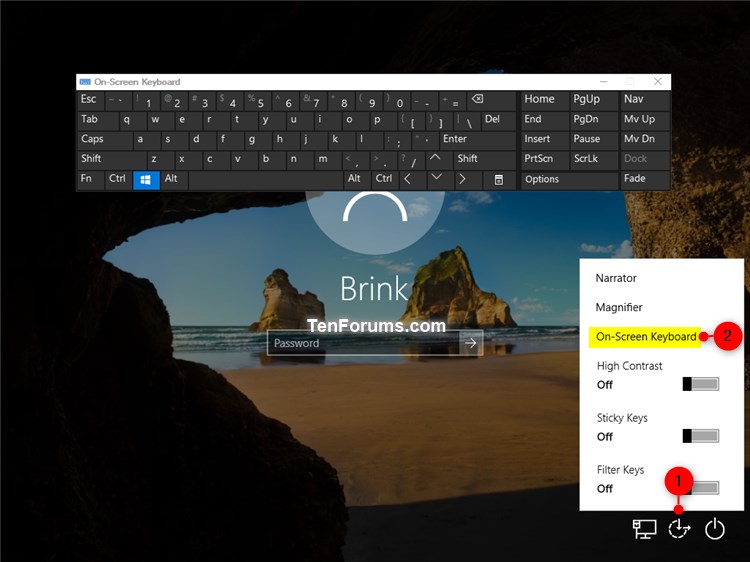The height and width of the screenshot is (562, 750).
Task: Select On-Screen Keyboard menu entry
Action: point(646,337)
